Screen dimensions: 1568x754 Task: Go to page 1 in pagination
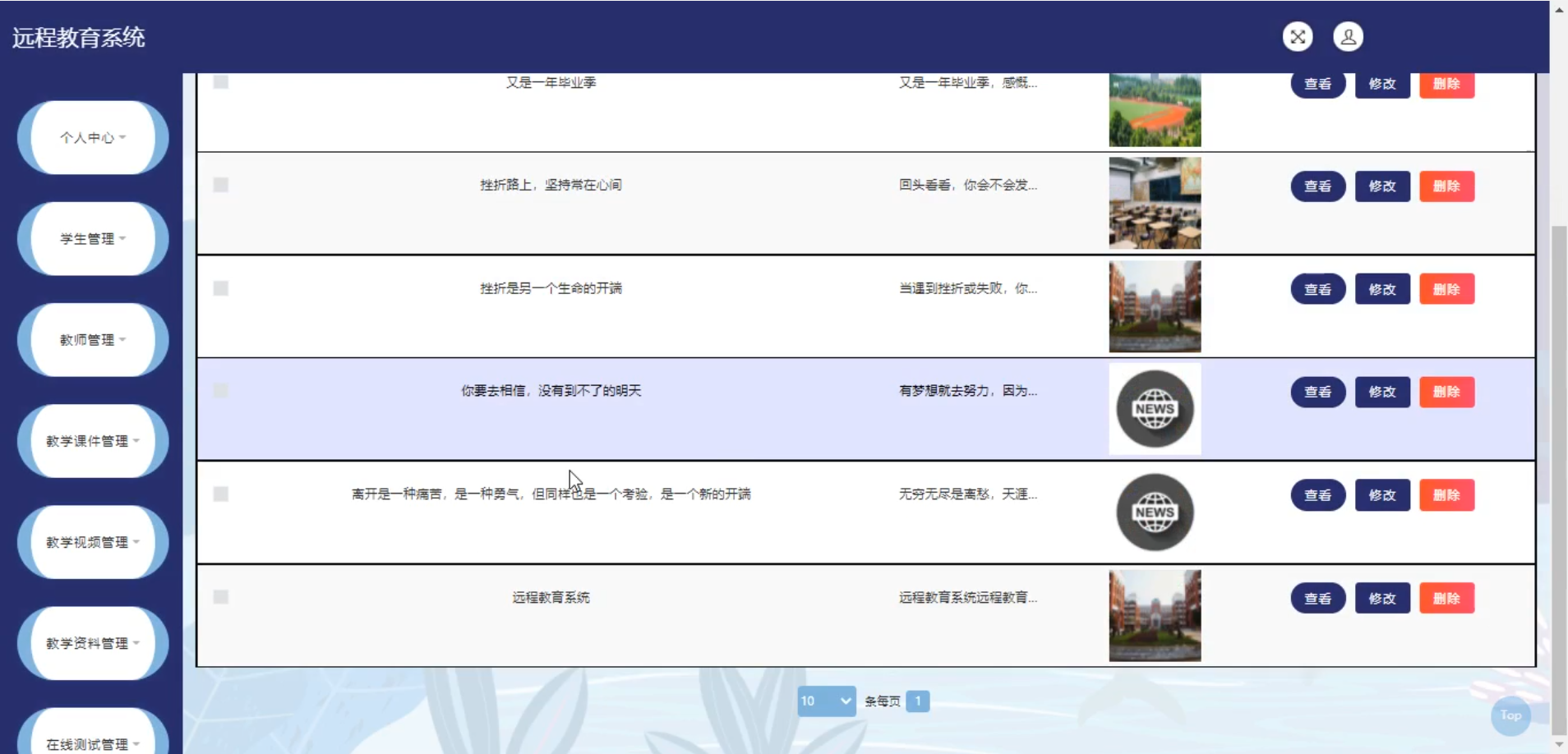pos(918,701)
